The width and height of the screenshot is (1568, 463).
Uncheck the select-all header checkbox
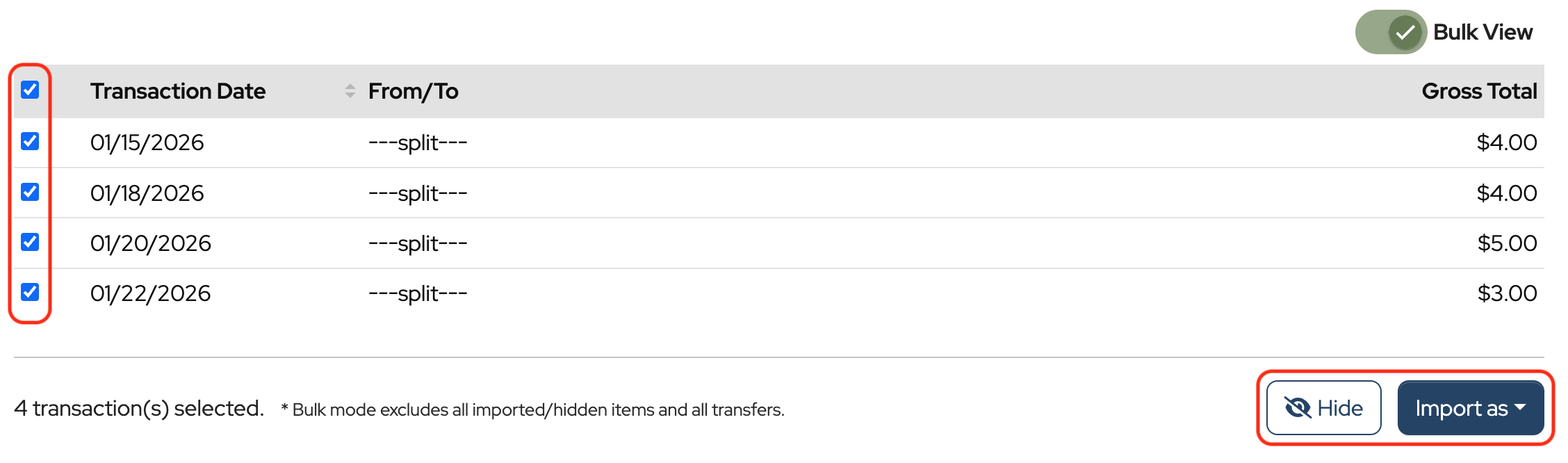point(30,90)
